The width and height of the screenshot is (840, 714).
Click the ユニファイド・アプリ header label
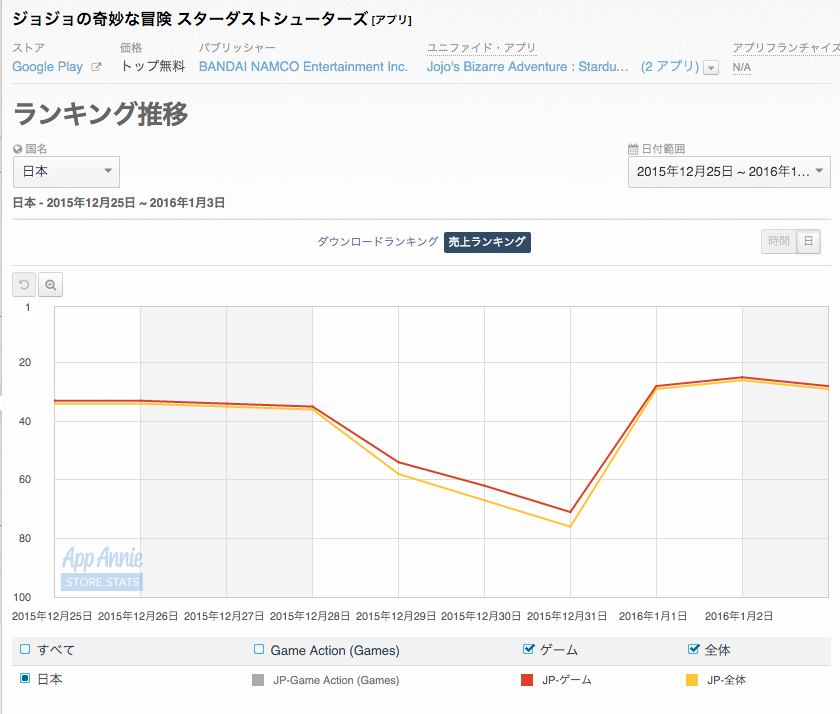pyautogui.click(x=481, y=48)
